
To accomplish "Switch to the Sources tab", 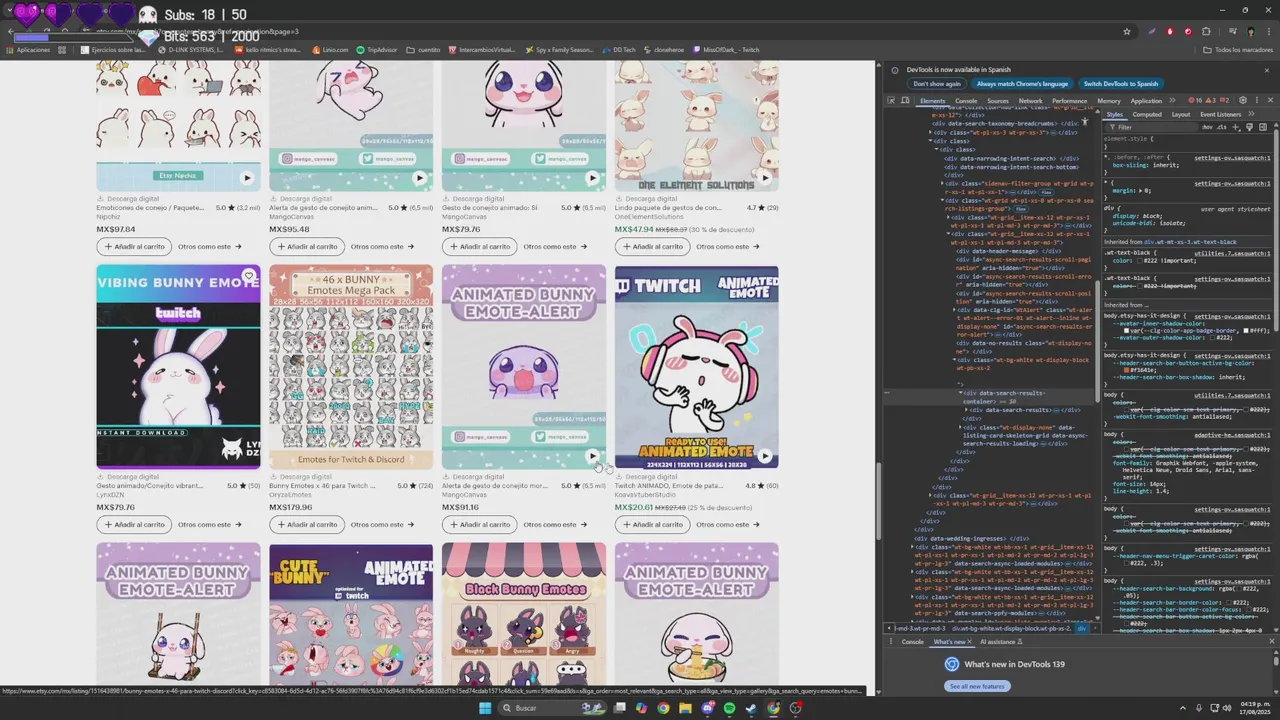I will 998,101.
